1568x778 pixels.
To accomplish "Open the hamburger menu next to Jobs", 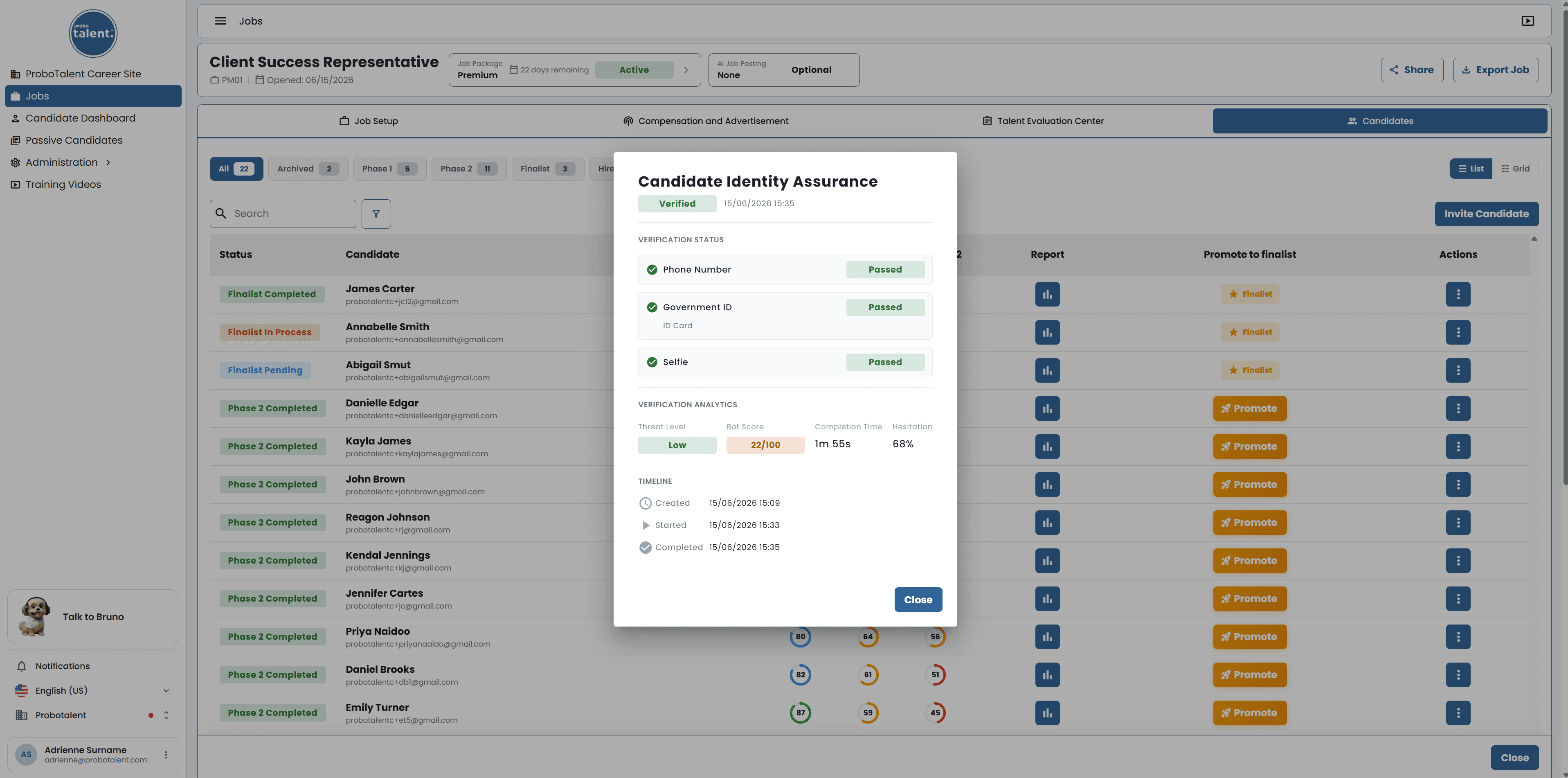I will pos(220,21).
